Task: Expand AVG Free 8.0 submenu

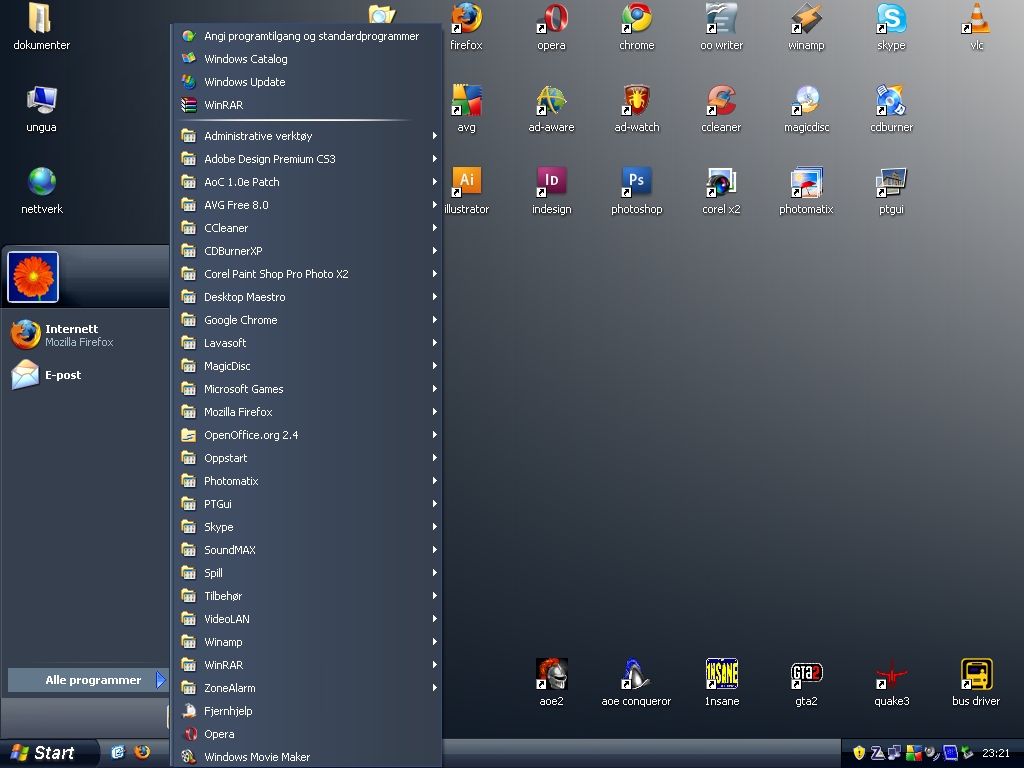Action: point(308,204)
